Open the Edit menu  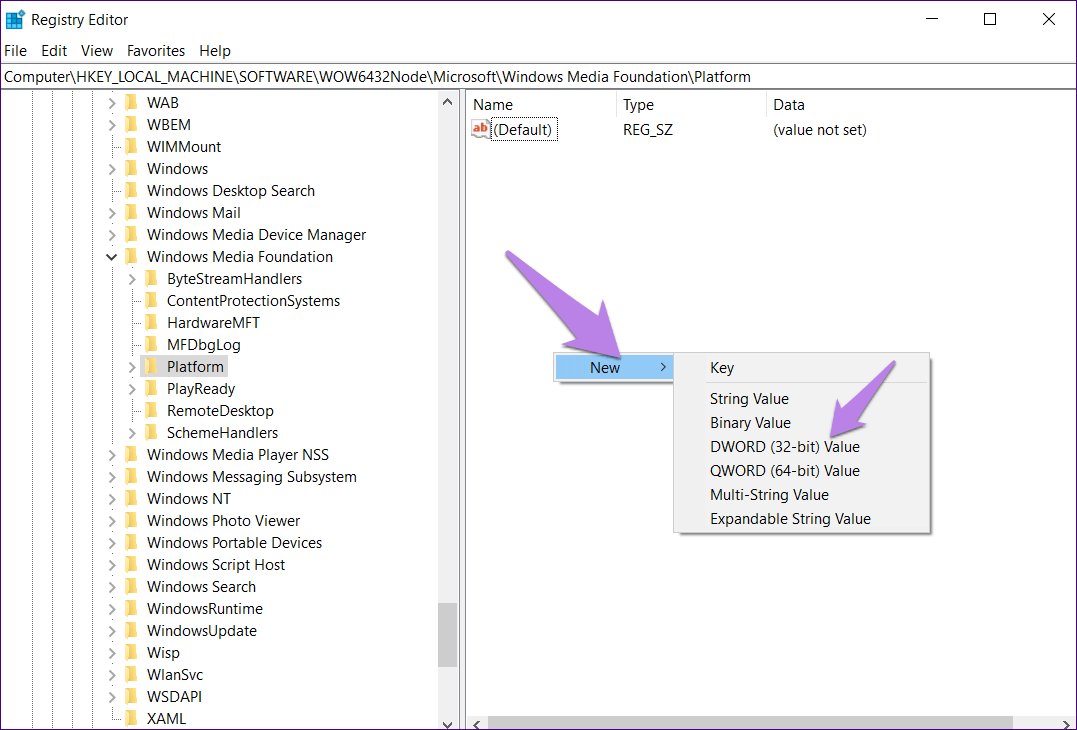point(54,51)
